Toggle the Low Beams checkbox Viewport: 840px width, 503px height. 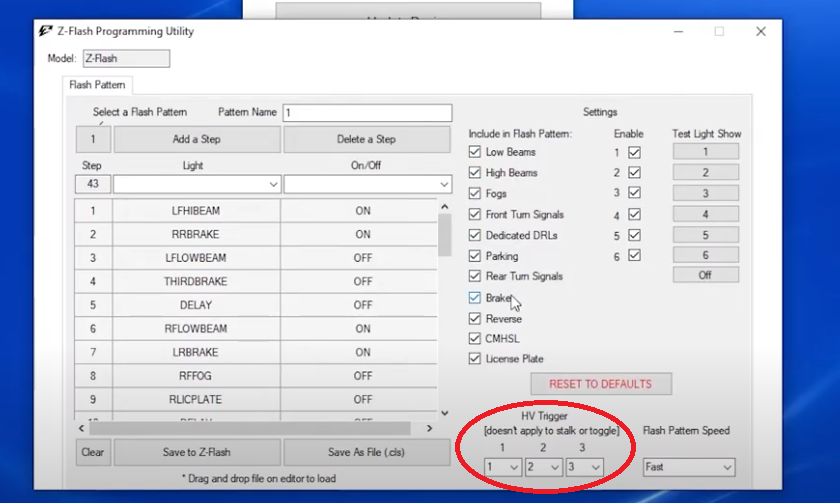[475, 152]
